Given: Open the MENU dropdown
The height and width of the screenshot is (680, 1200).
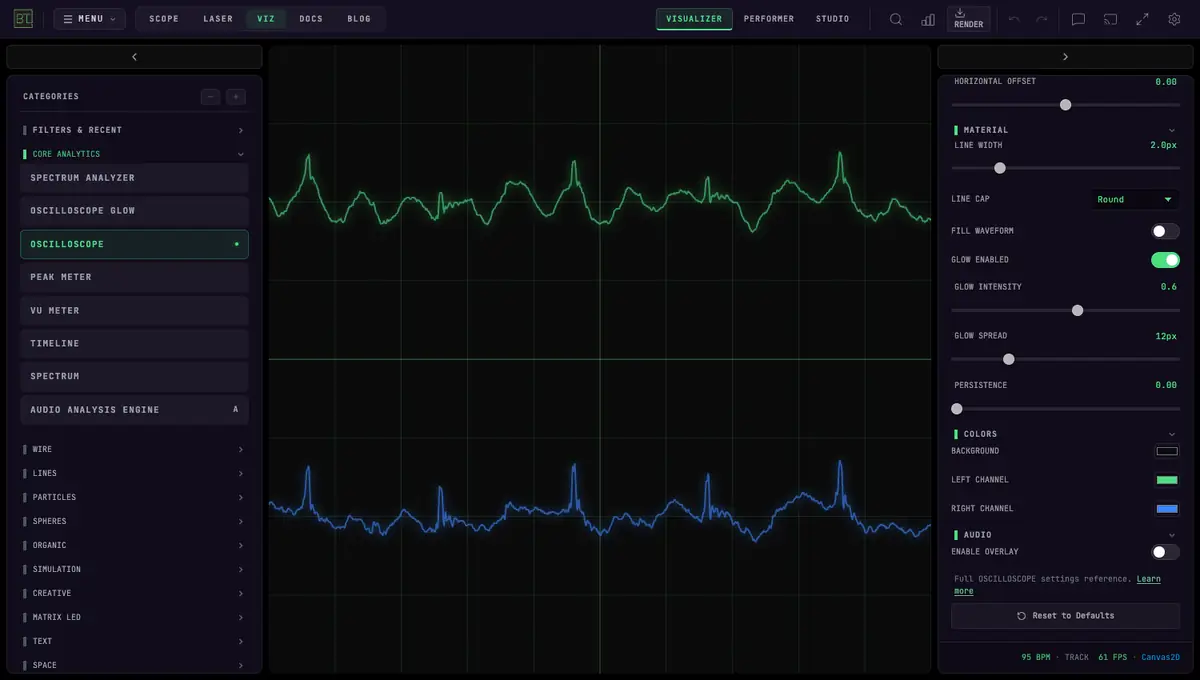Looking at the screenshot, I should click(89, 19).
